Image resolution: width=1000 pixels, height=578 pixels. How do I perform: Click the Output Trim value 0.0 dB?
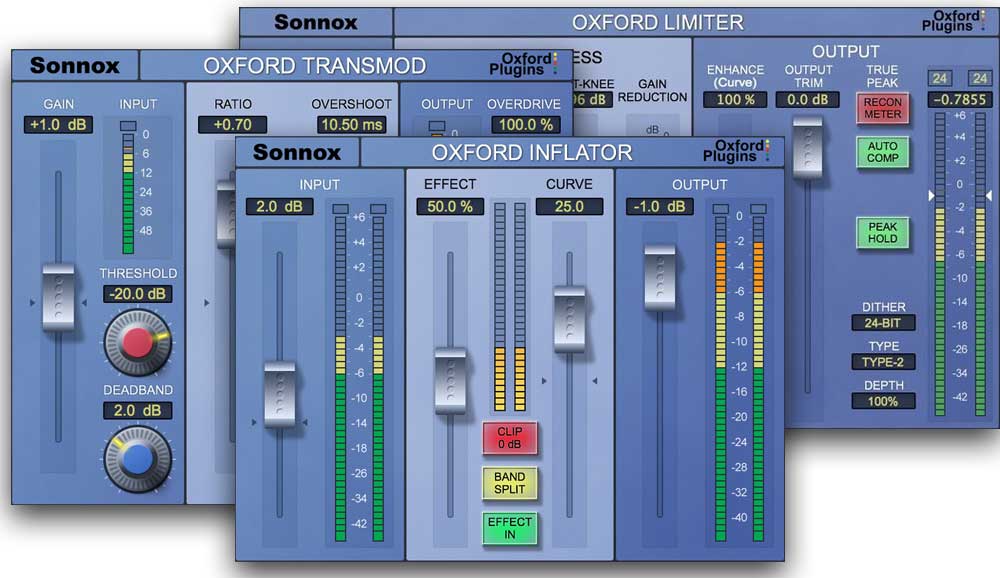click(807, 100)
